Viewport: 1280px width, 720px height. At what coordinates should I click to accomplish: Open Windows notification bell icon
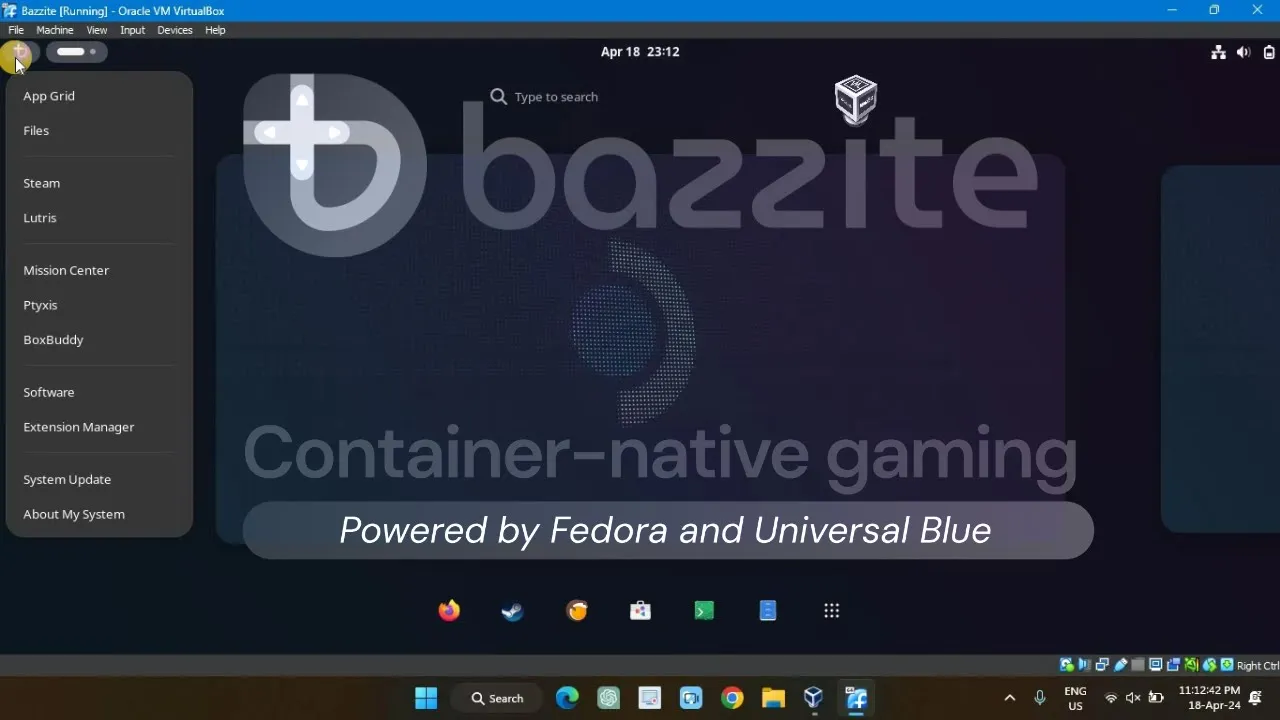click(x=1256, y=698)
